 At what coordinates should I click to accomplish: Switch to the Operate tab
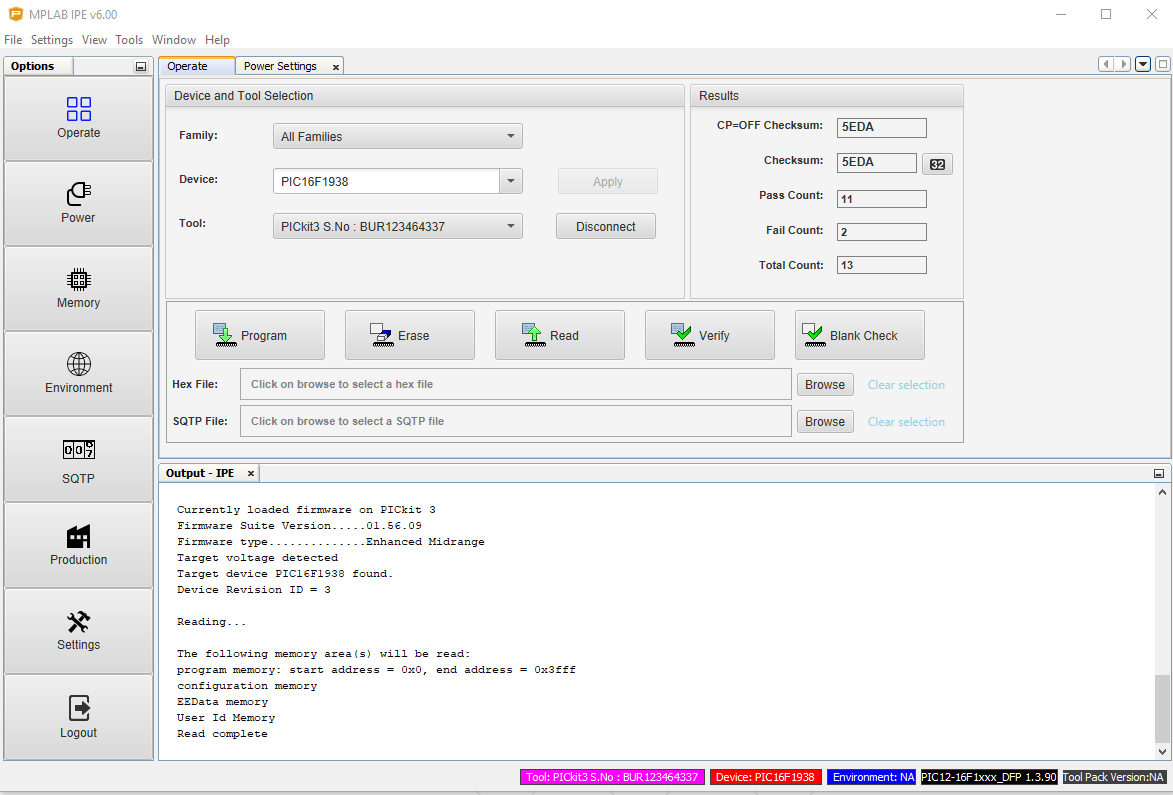[197, 66]
